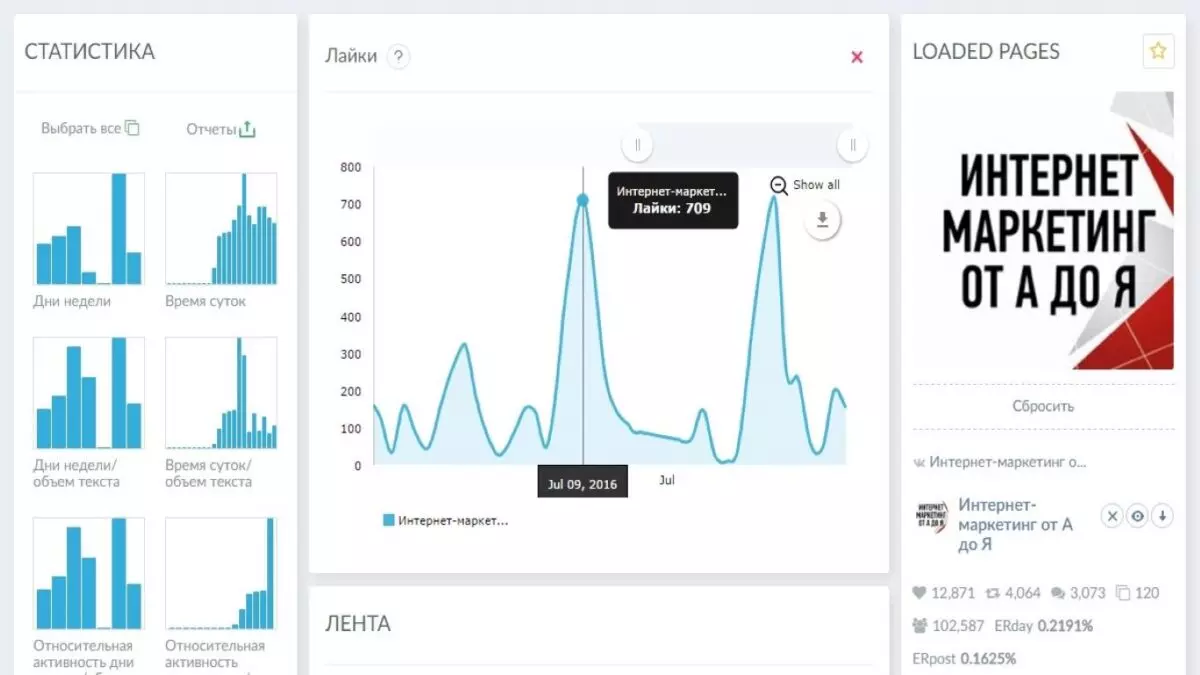This screenshot has width=1200, height=675.
Task: Open the help question mark next to Лайки
Action: click(398, 57)
